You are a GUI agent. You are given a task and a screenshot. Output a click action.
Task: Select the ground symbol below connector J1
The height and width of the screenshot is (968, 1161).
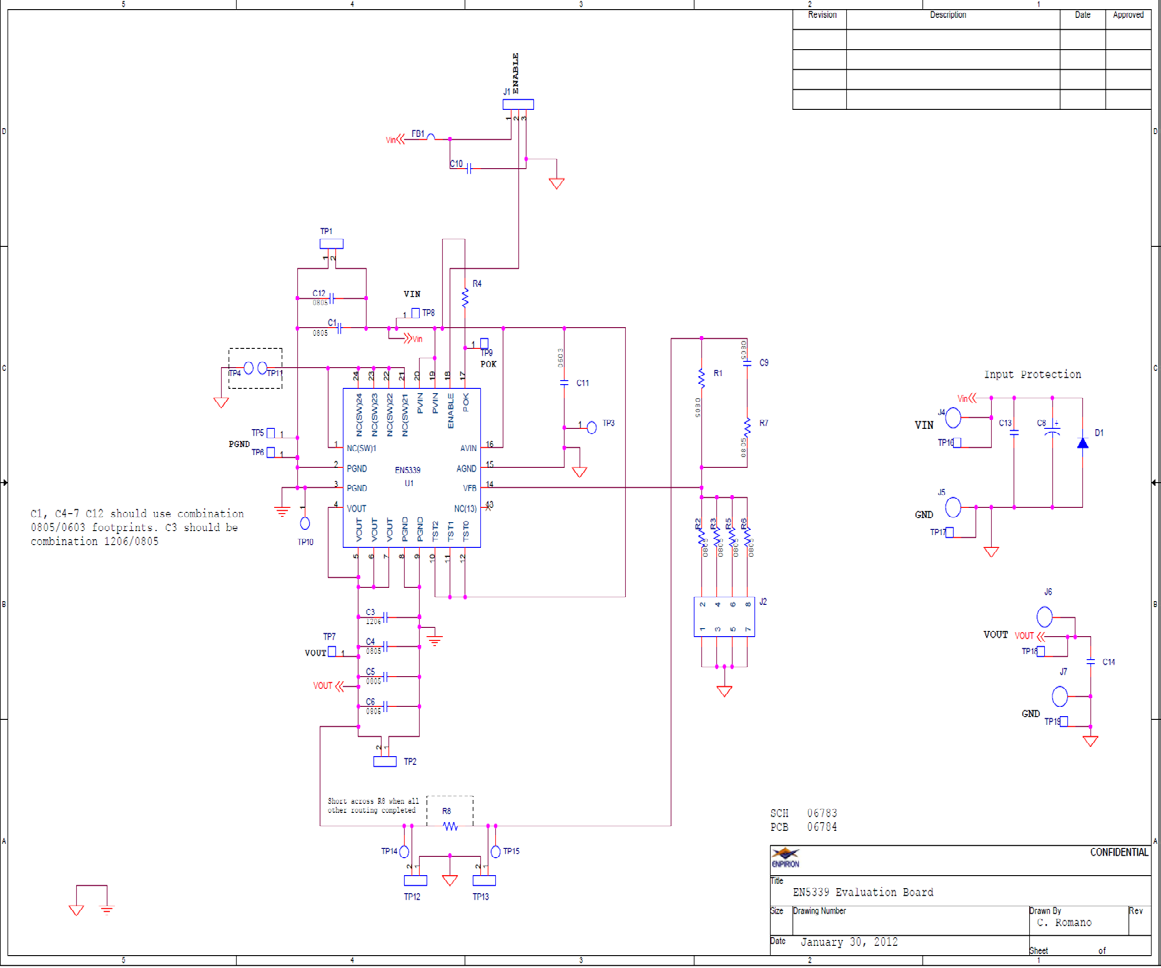(x=554, y=180)
